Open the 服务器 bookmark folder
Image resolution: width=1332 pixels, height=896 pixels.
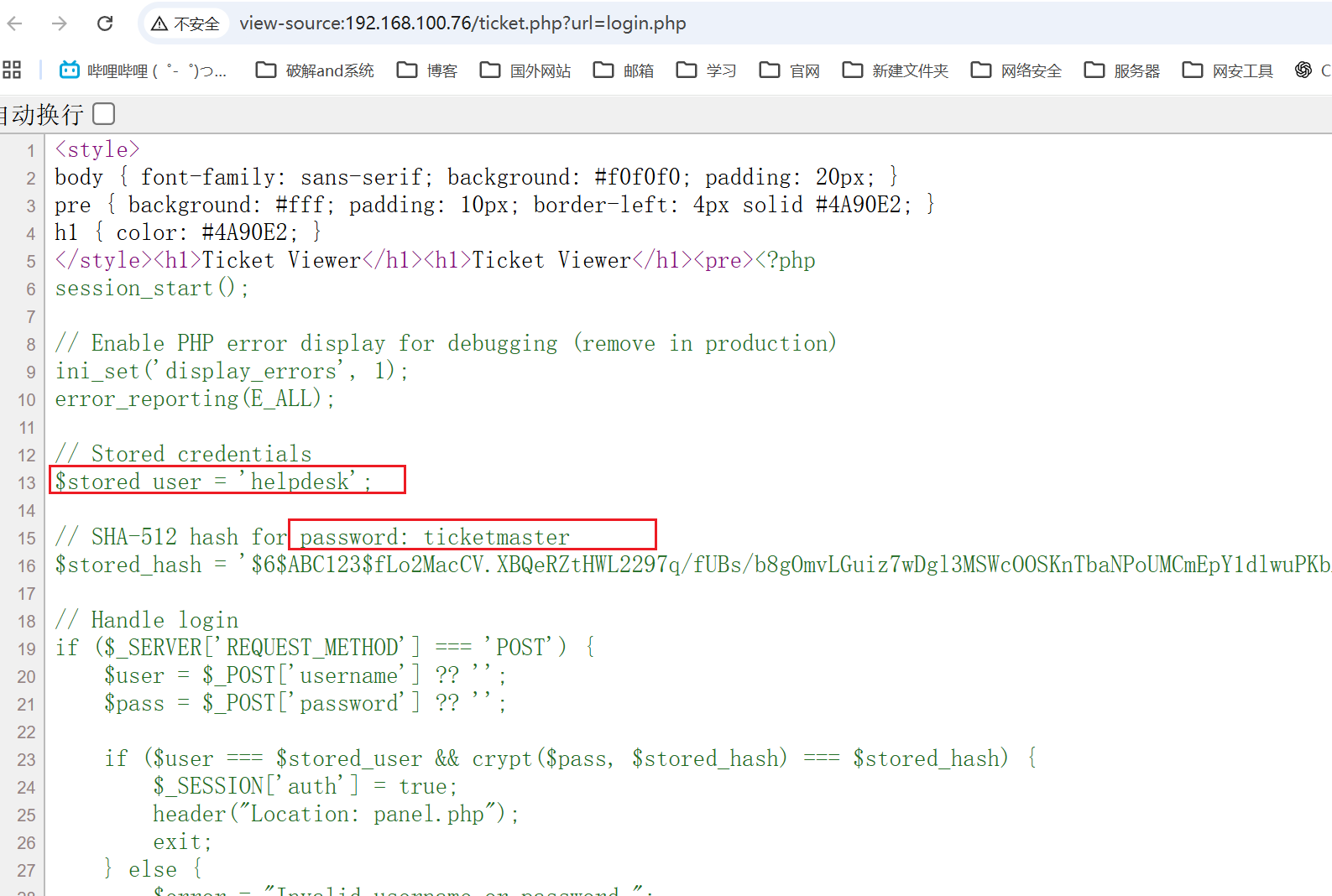tap(1122, 70)
